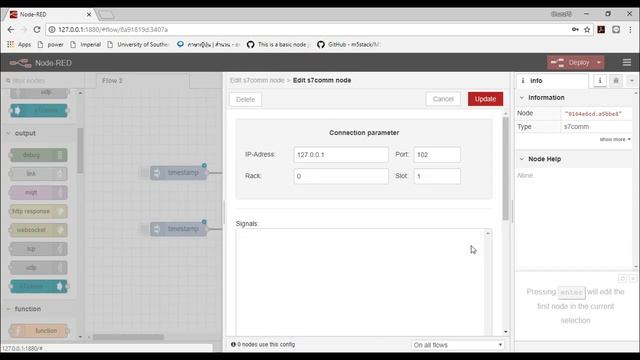The width and height of the screenshot is (640, 360).
Task: Click the Signals list scroll up arrow
Action: (488, 233)
